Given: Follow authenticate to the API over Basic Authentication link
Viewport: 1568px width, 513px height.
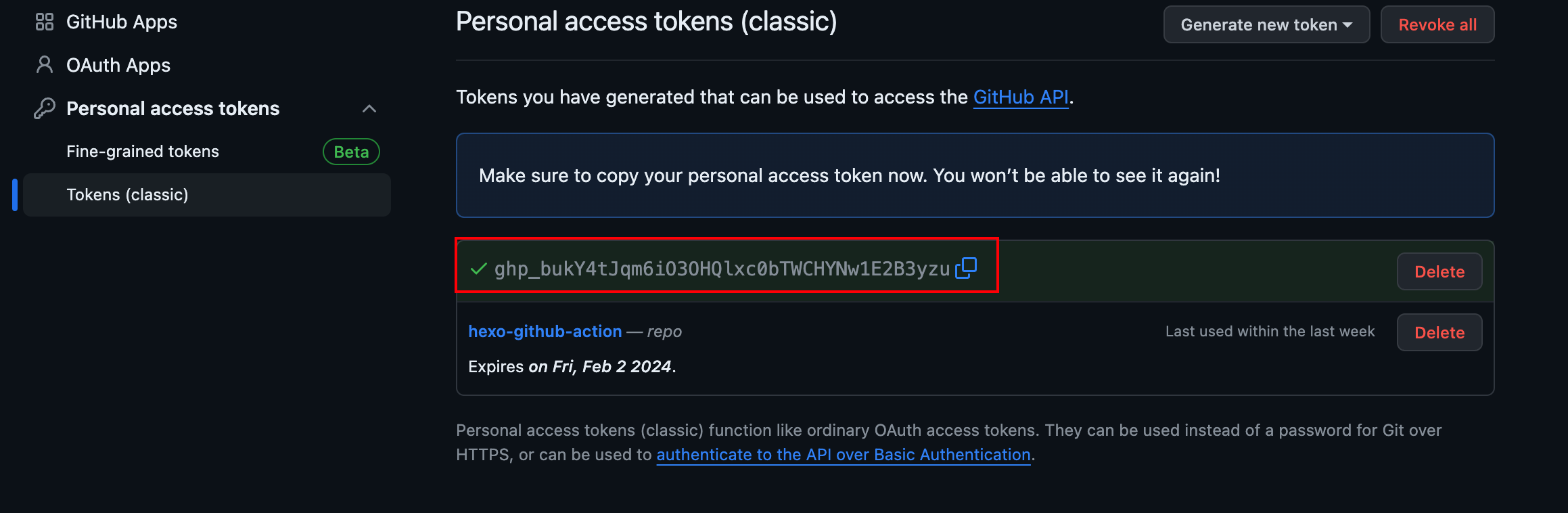Looking at the screenshot, I should point(844,455).
